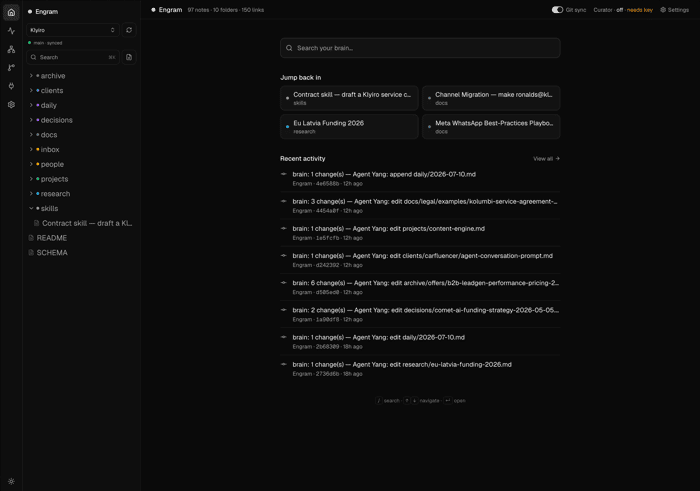Click commit icon beside carfluencer agent-conversation-prompt
Image resolution: width=700 pixels, height=491 pixels.
click(283, 256)
